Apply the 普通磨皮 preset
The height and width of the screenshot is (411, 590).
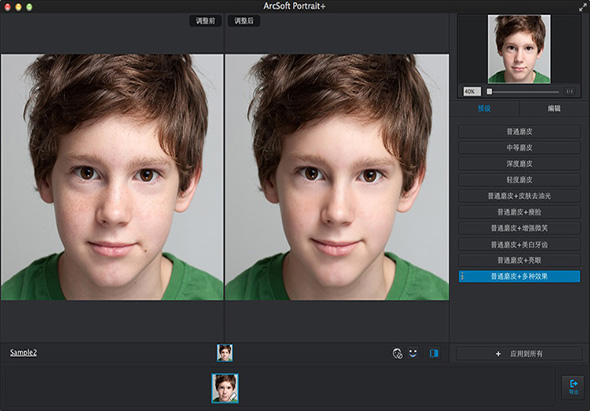coord(519,132)
